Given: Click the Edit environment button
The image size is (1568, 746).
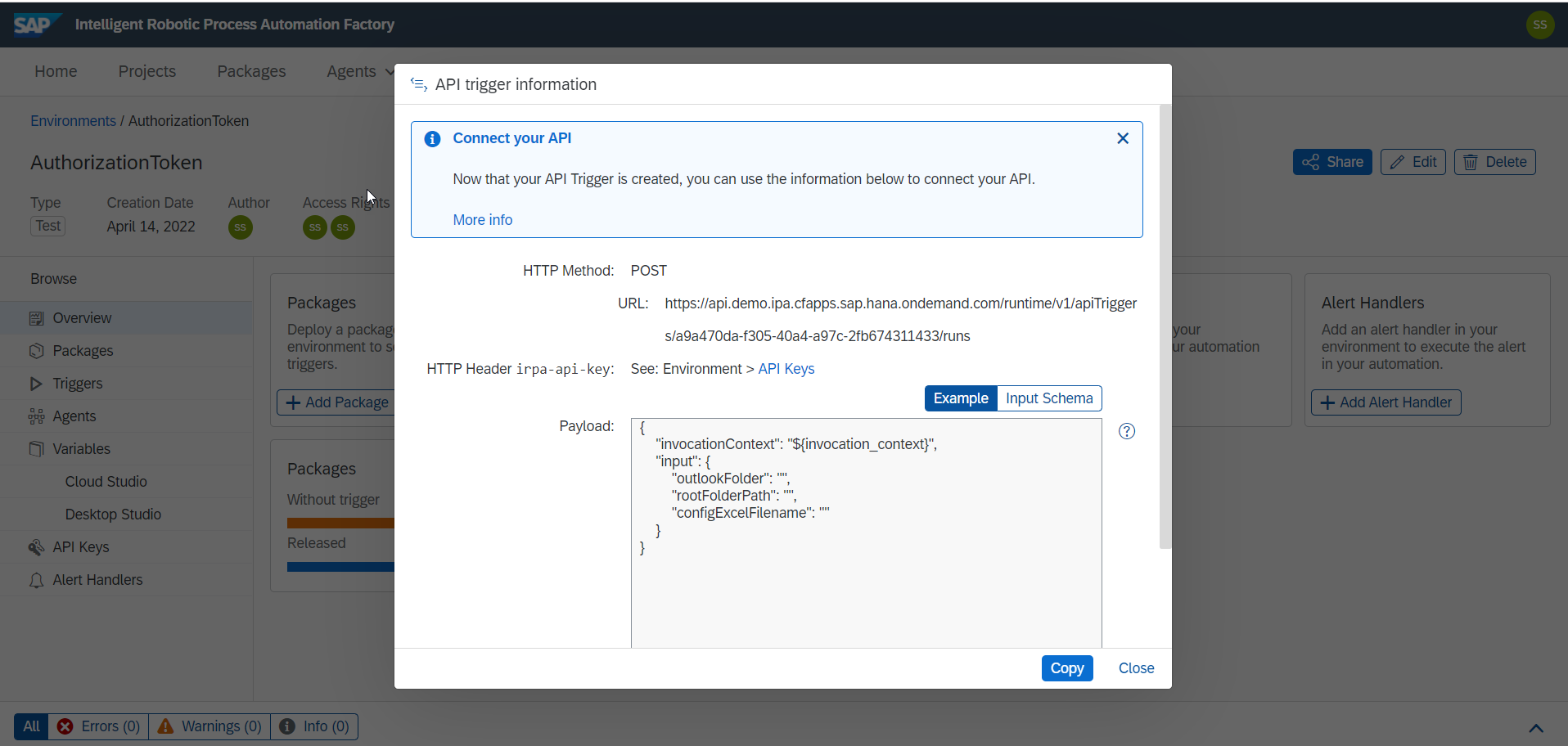Looking at the screenshot, I should pos(1413,162).
